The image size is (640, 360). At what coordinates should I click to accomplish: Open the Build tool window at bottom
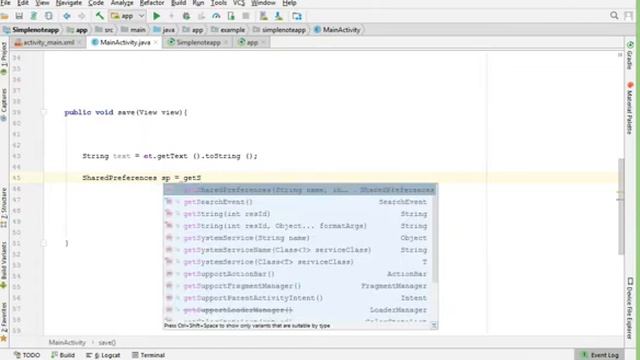(63, 355)
